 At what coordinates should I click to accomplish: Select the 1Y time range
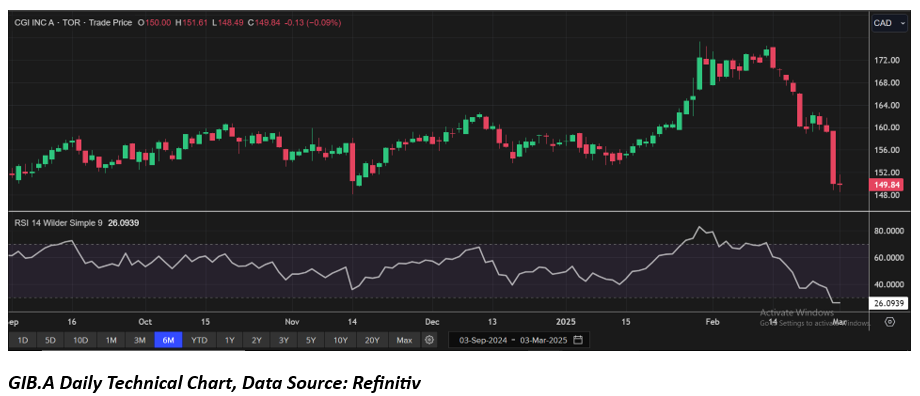click(229, 340)
